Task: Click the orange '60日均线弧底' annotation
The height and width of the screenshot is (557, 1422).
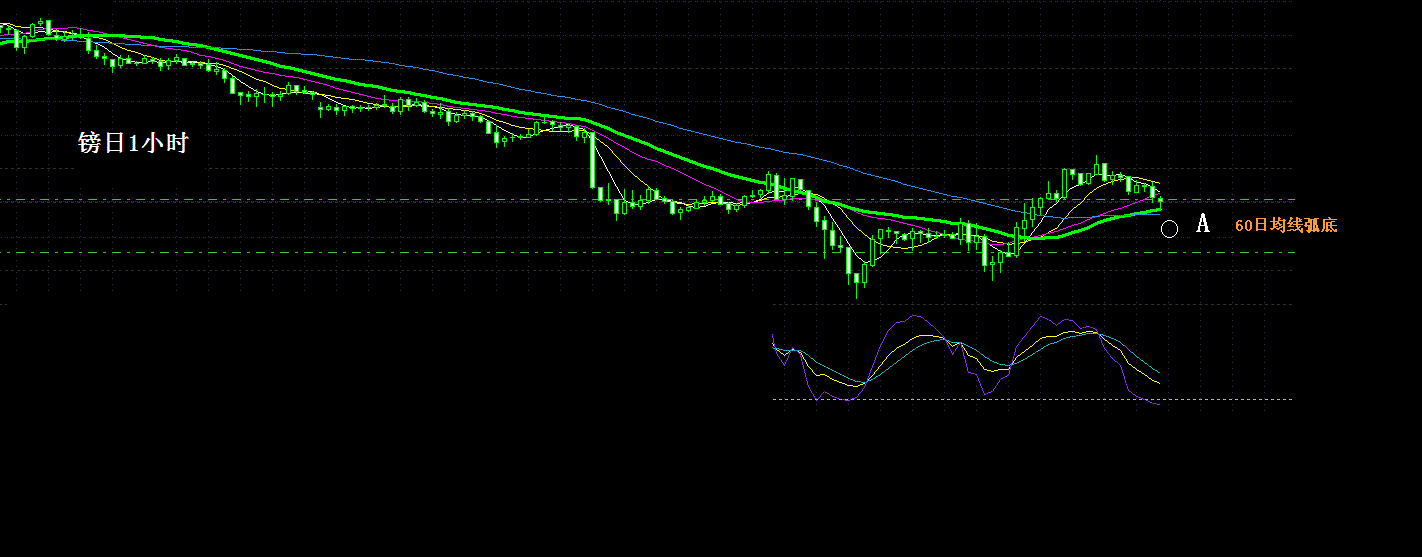Action: [1286, 226]
